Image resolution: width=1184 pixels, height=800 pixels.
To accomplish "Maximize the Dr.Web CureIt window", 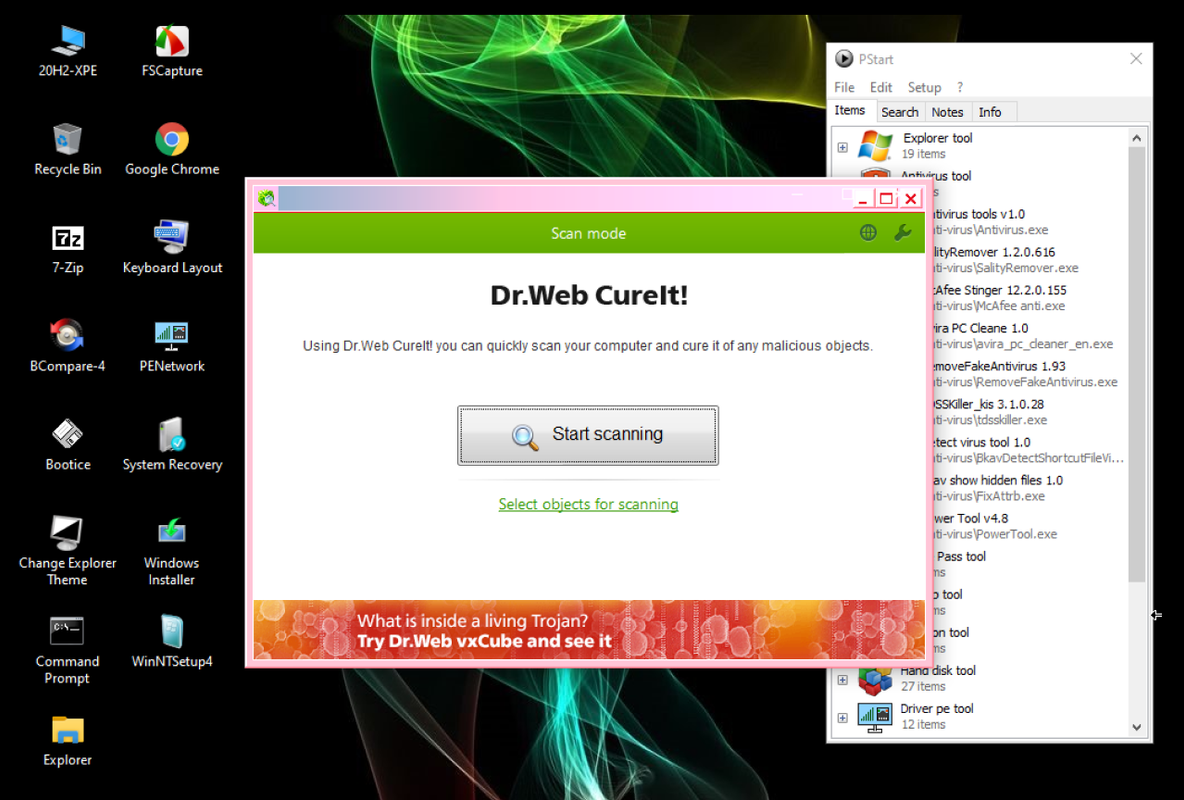I will [x=886, y=199].
